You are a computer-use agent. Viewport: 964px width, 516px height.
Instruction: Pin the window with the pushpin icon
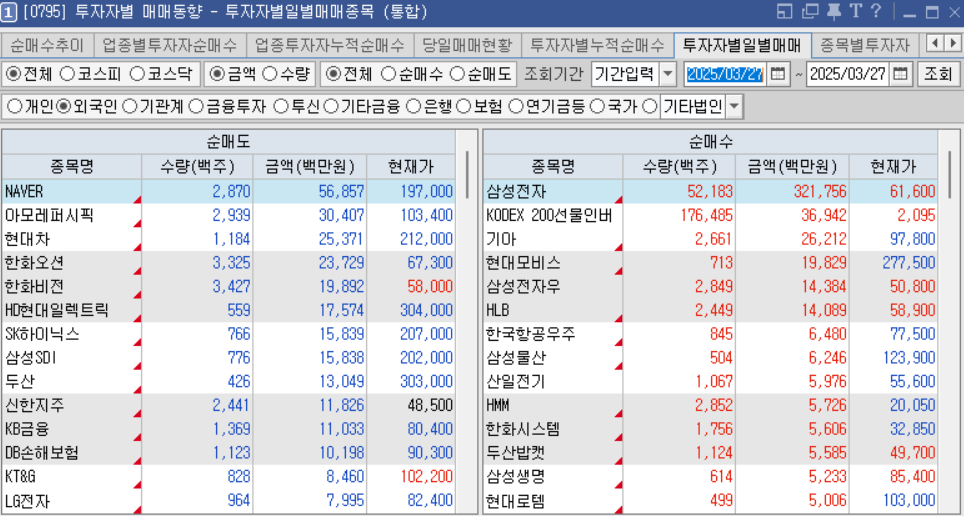tap(834, 11)
